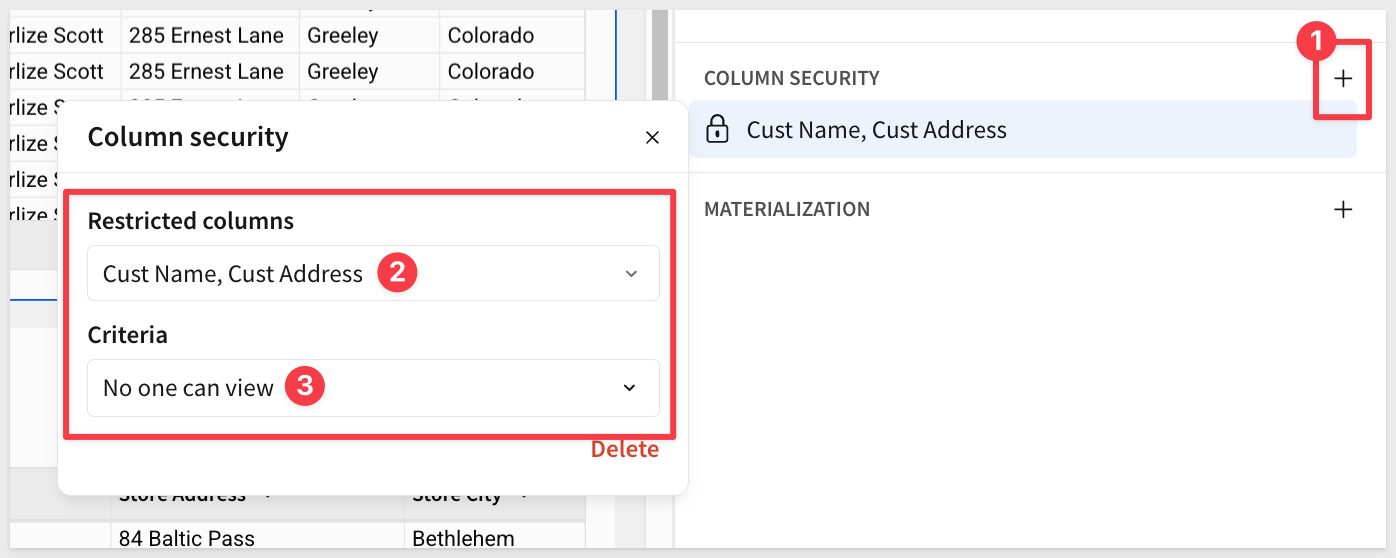Viewport: 1396px width, 558px height.
Task: Add a new column security rule
Action: (1343, 78)
